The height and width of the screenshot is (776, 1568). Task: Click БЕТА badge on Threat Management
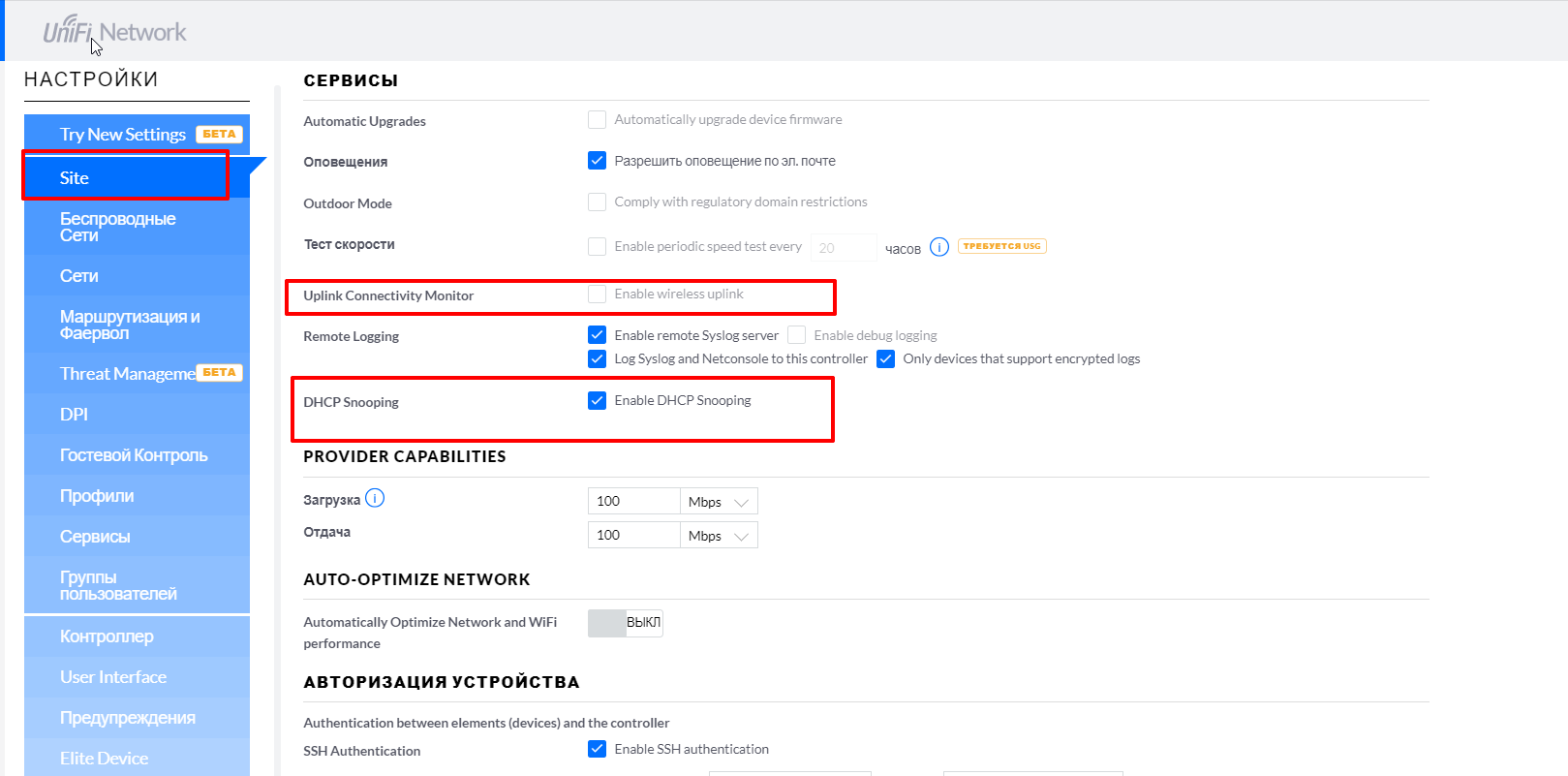click(x=219, y=372)
